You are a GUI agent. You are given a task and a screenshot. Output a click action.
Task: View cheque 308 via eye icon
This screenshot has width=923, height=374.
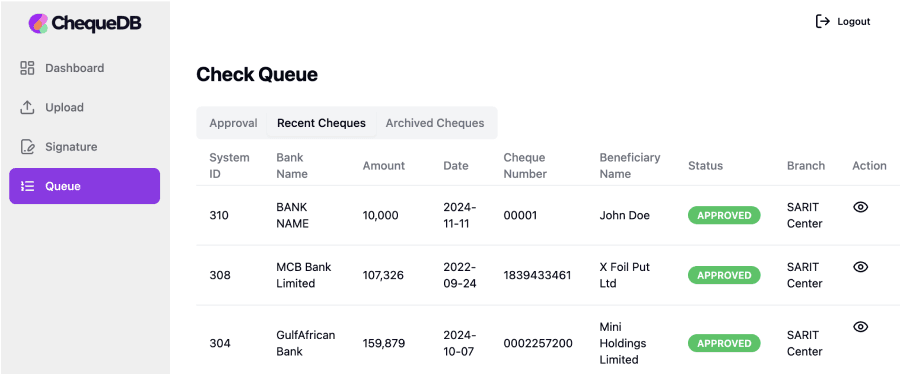click(861, 267)
